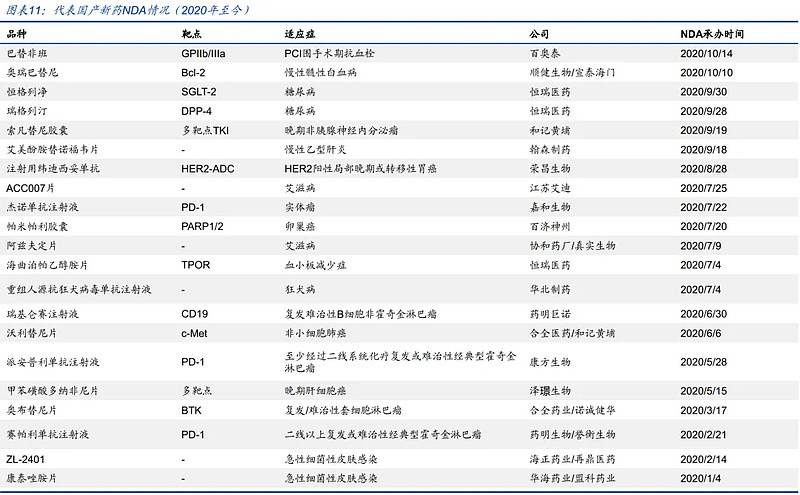
Task: Click the target cell SGLT-2
Action: [x=198, y=92]
